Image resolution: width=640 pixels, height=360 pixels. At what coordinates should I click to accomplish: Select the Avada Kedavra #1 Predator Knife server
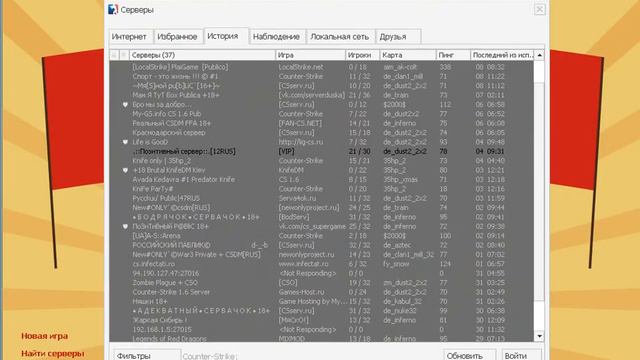click(x=321, y=180)
